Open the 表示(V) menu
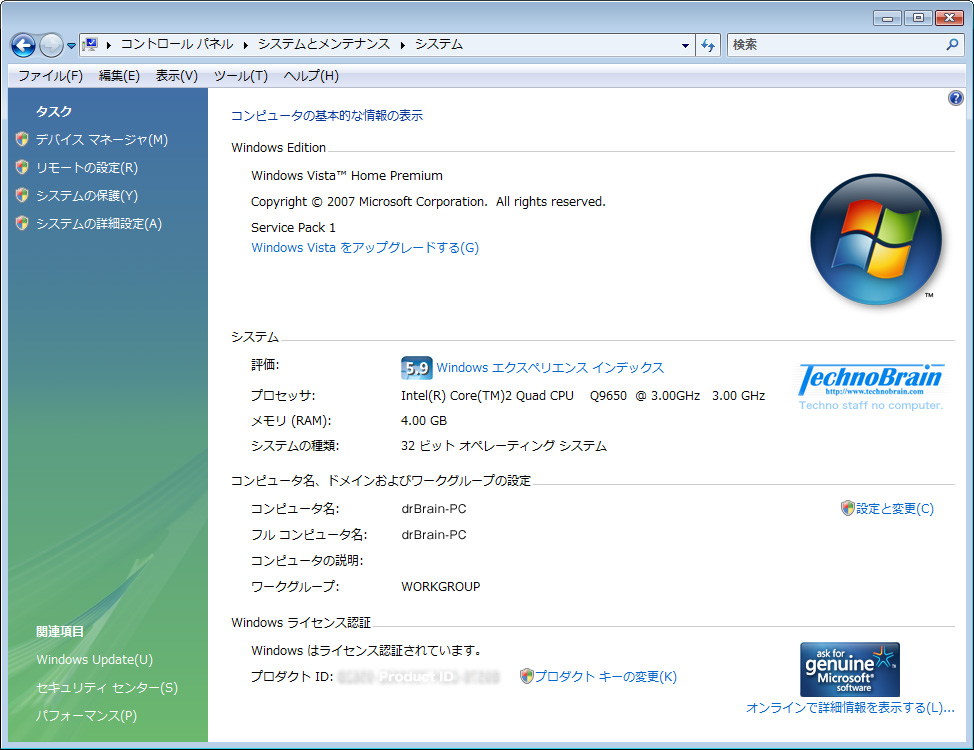974x750 pixels. 176,76
